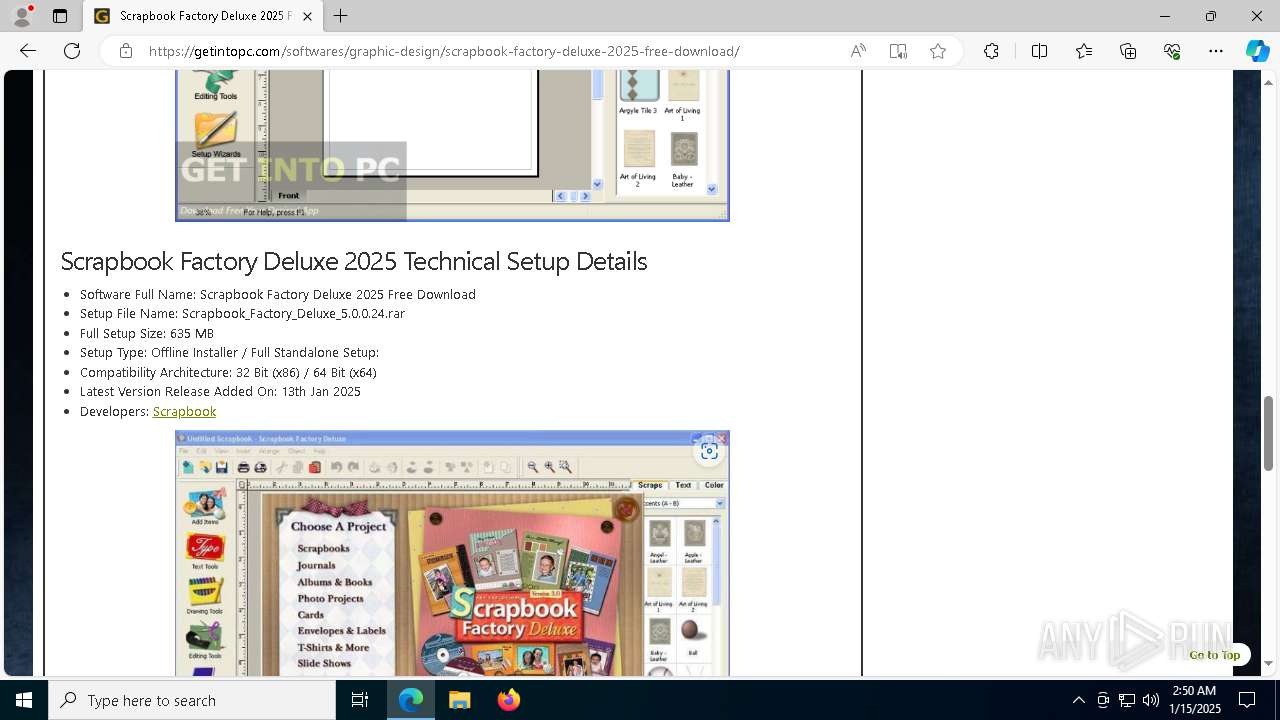Refresh the current page

coord(72,51)
